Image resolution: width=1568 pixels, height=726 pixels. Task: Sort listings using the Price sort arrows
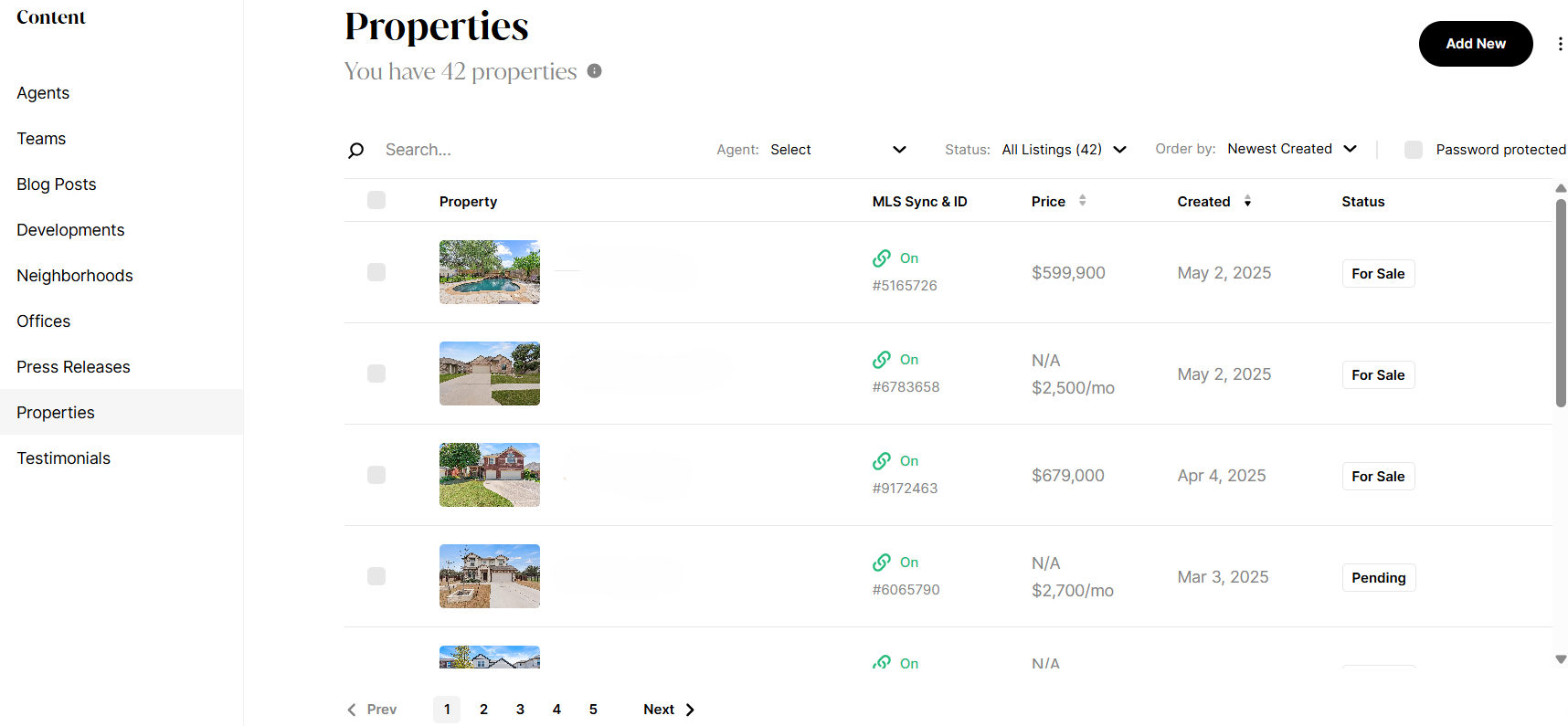click(x=1085, y=201)
